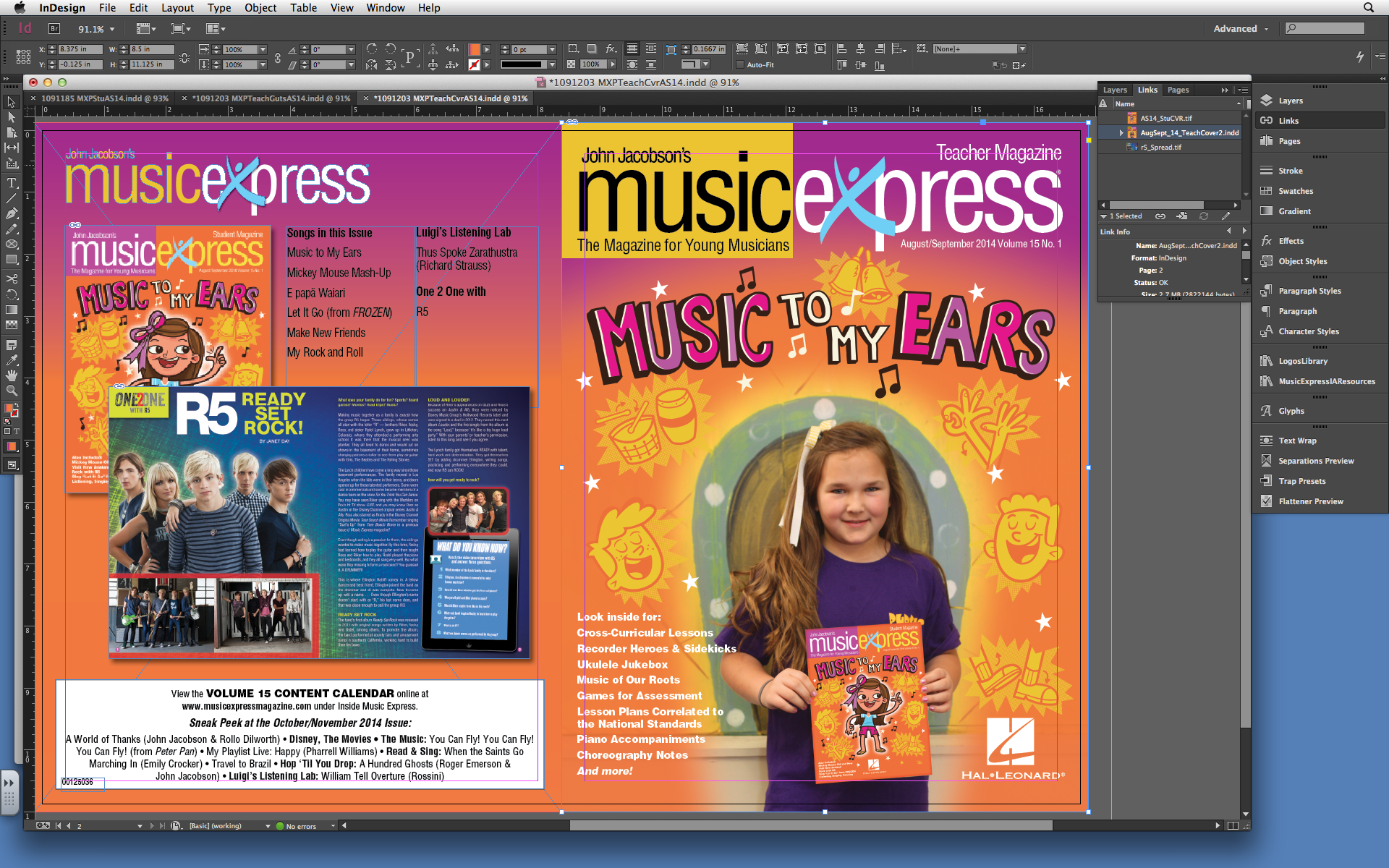Switch to 1091185 MXPStuAS14.indd document tab
The height and width of the screenshot is (868, 1389).
(x=103, y=98)
